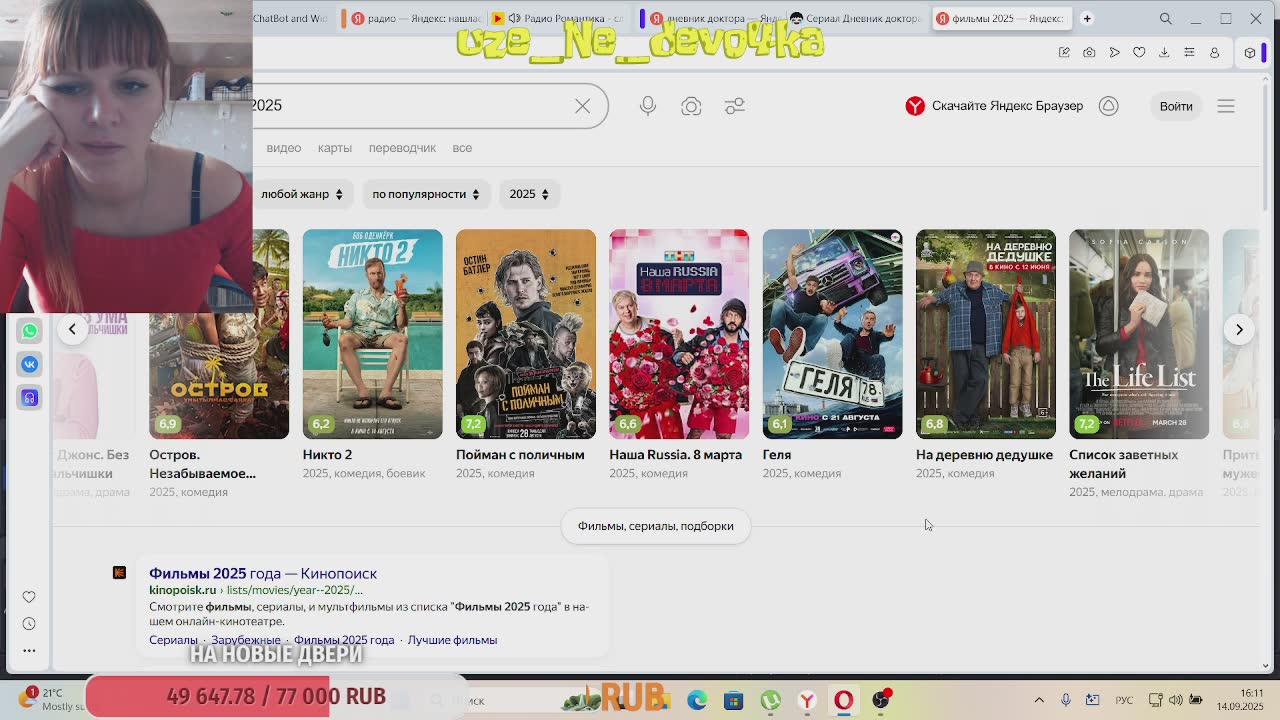Open the Сериалы sublink under Кинопоиск

(x=173, y=640)
